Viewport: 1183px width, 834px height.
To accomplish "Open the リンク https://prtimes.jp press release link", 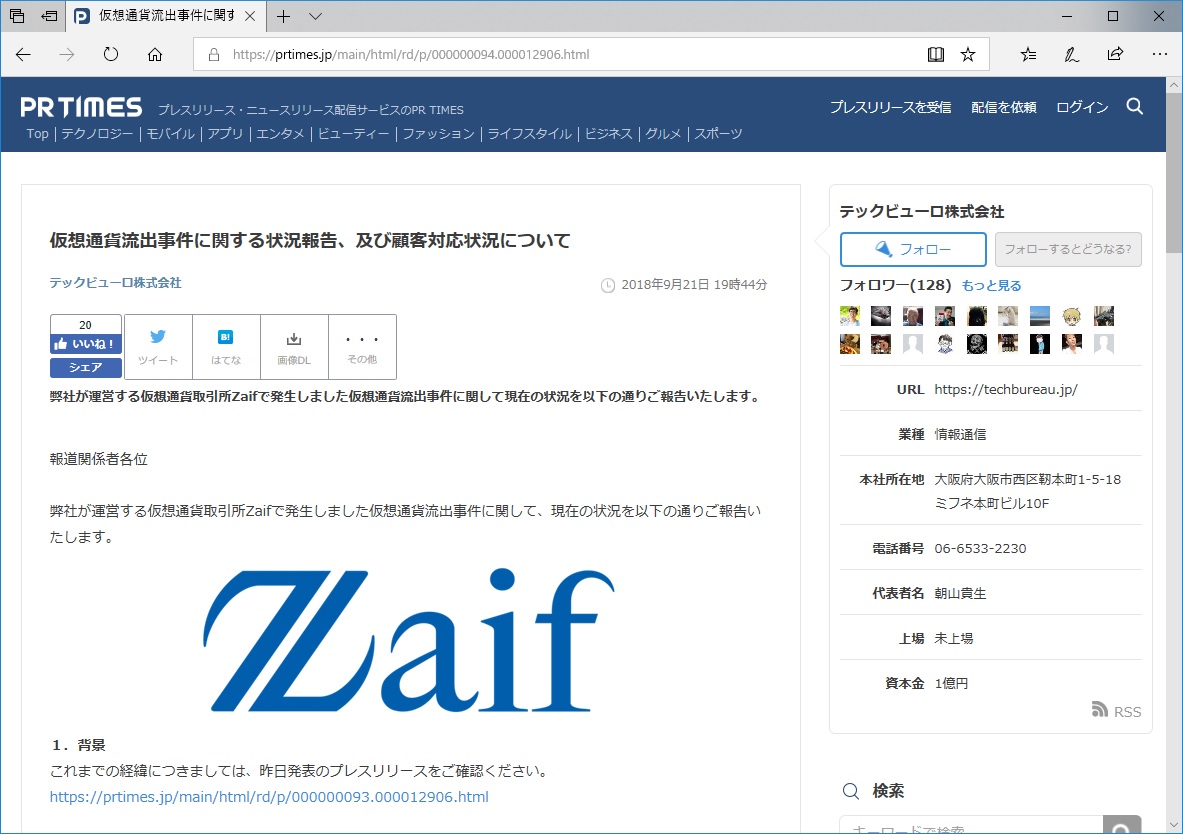I will coord(268,797).
